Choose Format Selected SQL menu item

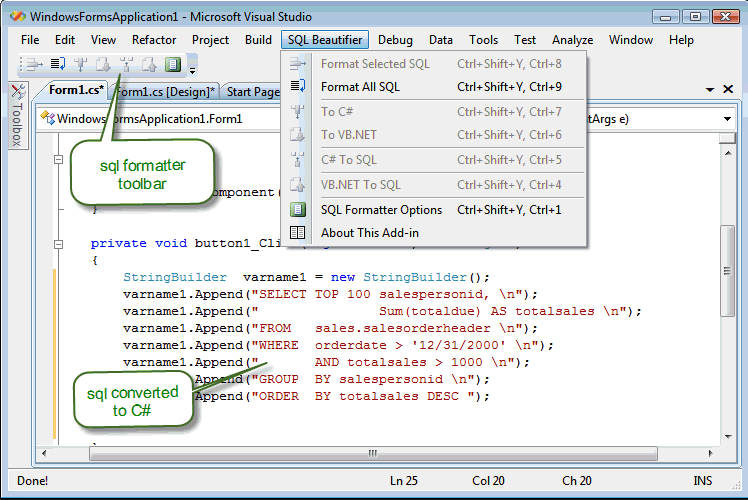click(434, 64)
